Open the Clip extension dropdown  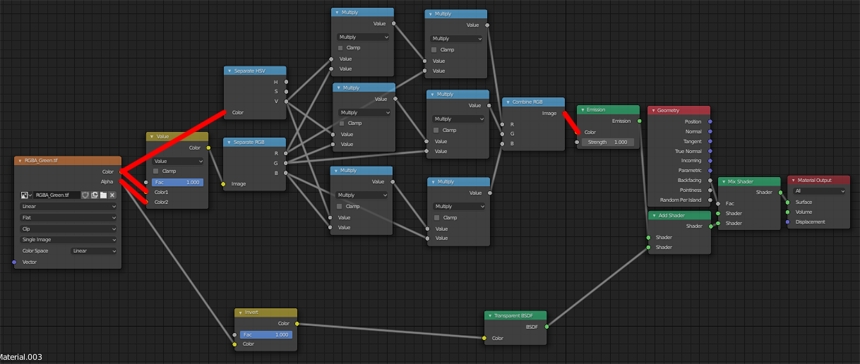pos(68,229)
